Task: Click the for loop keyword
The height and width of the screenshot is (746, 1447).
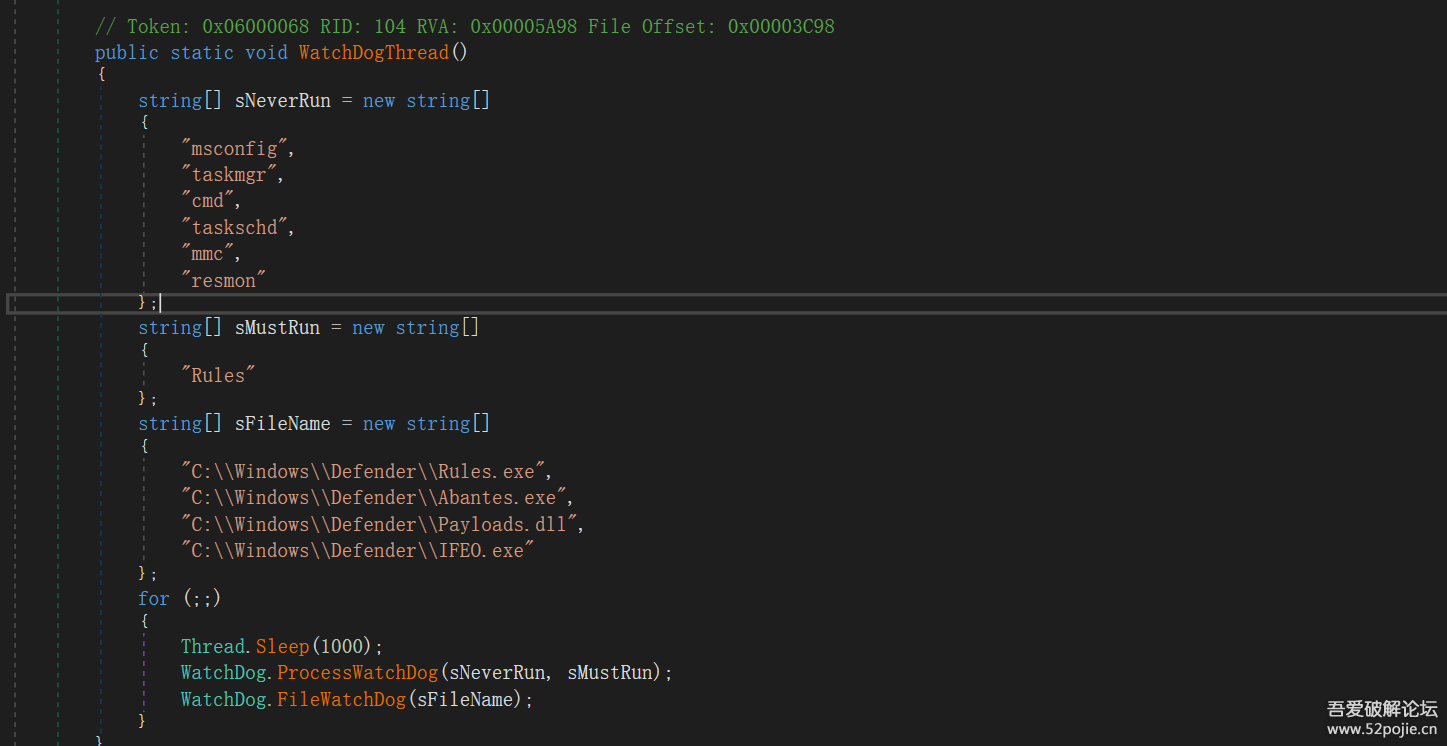Action: pyautogui.click(x=153, y=599)
